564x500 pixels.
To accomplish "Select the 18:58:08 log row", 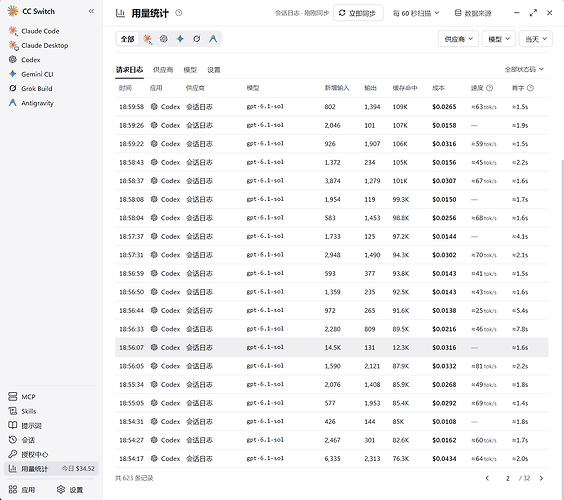I will click(x=332, y=199).
